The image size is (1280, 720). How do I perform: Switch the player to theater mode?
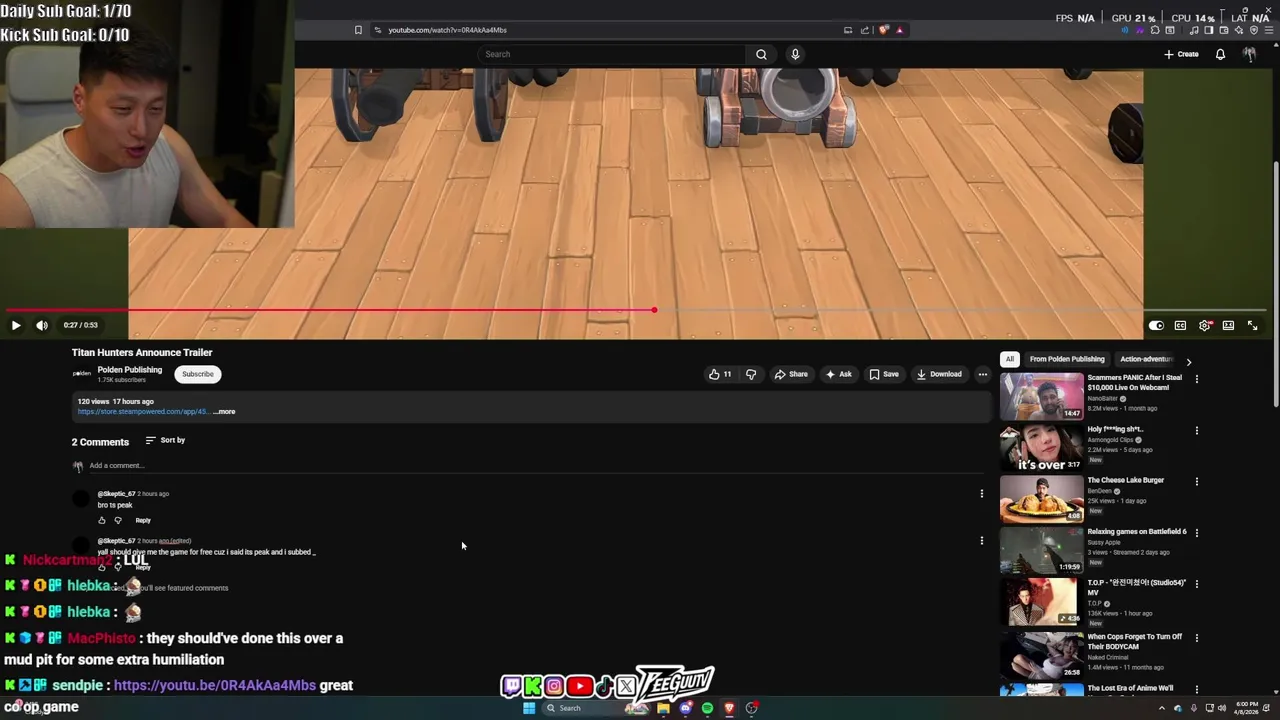1228,325
